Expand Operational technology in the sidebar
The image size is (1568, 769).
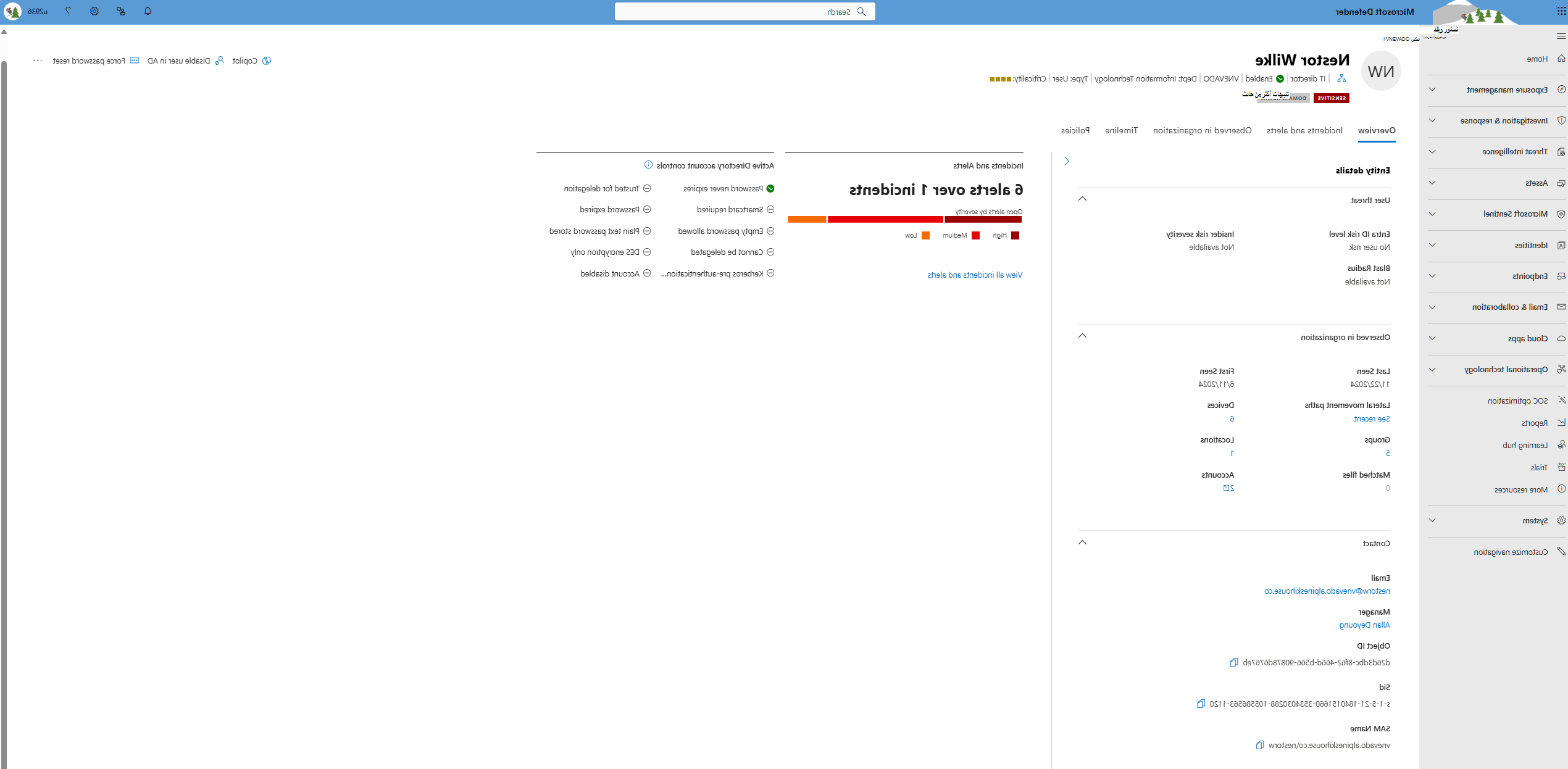pyautogui.click(x=1432, y=369)
